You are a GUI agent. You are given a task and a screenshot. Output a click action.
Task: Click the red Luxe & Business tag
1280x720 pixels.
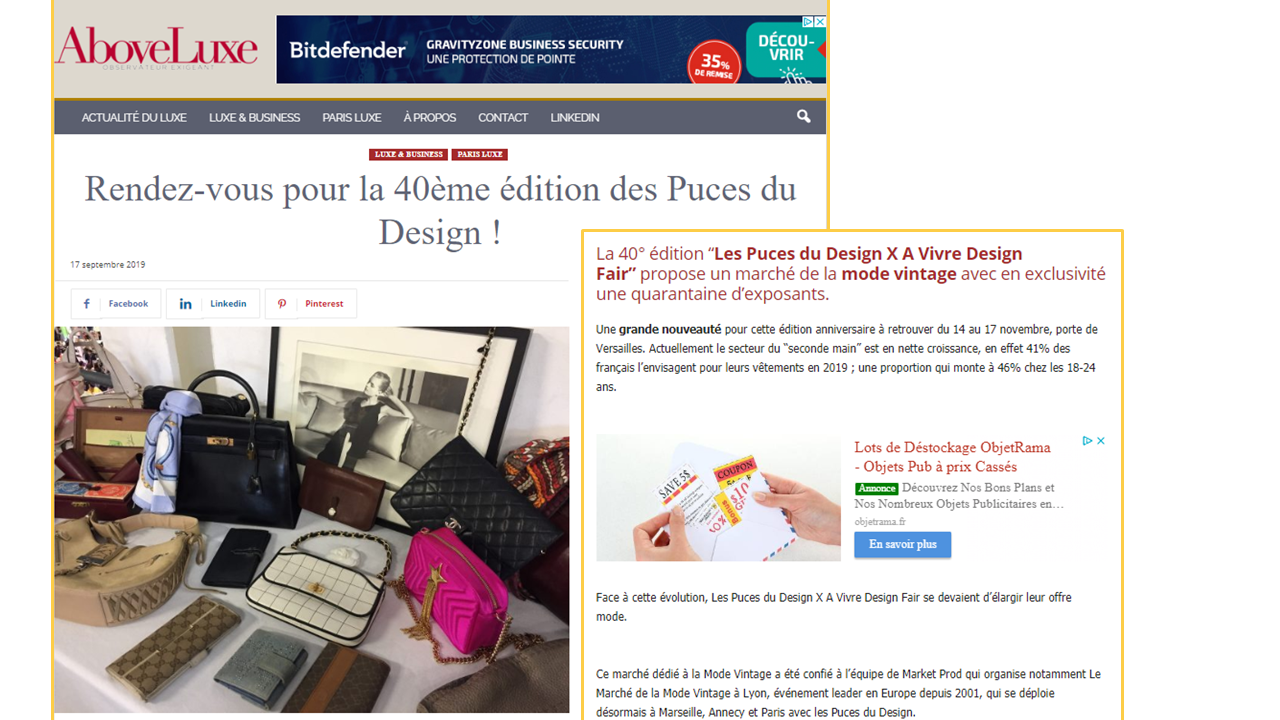point(408,155)
